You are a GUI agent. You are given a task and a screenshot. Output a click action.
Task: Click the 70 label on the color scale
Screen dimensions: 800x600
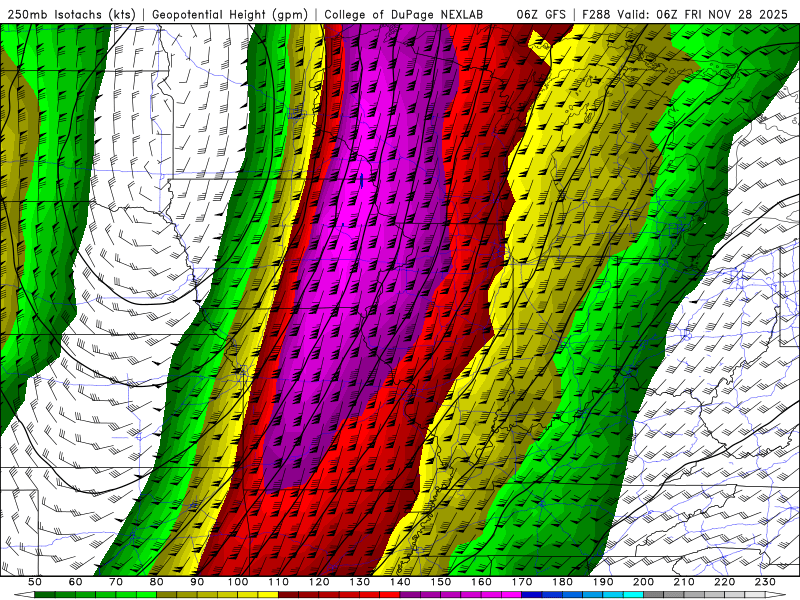(x=116, y=582)
